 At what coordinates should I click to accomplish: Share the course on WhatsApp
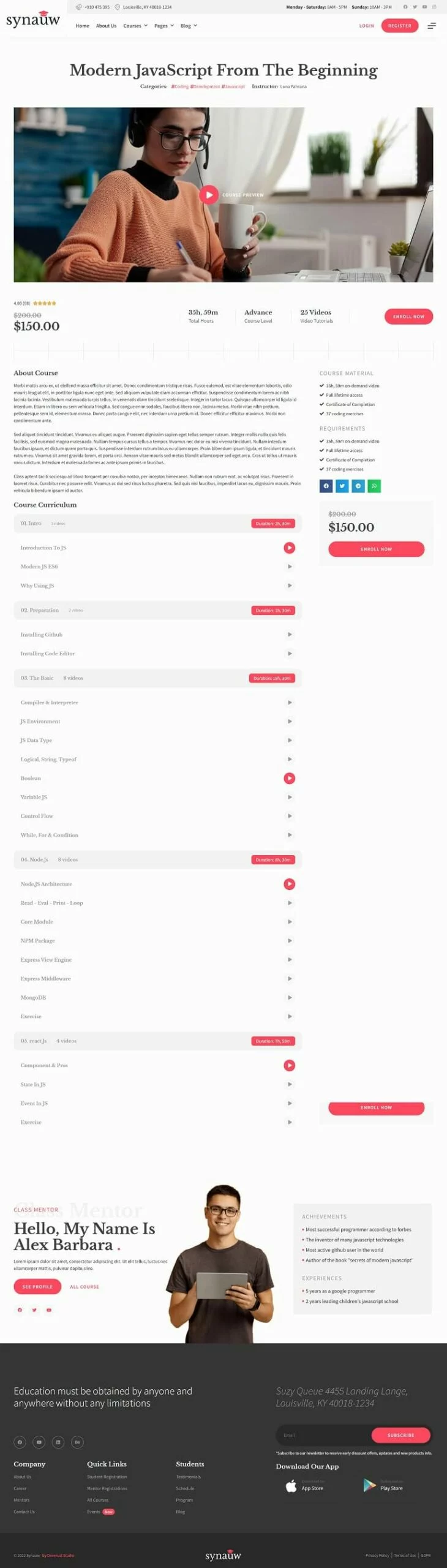[374, 486]
